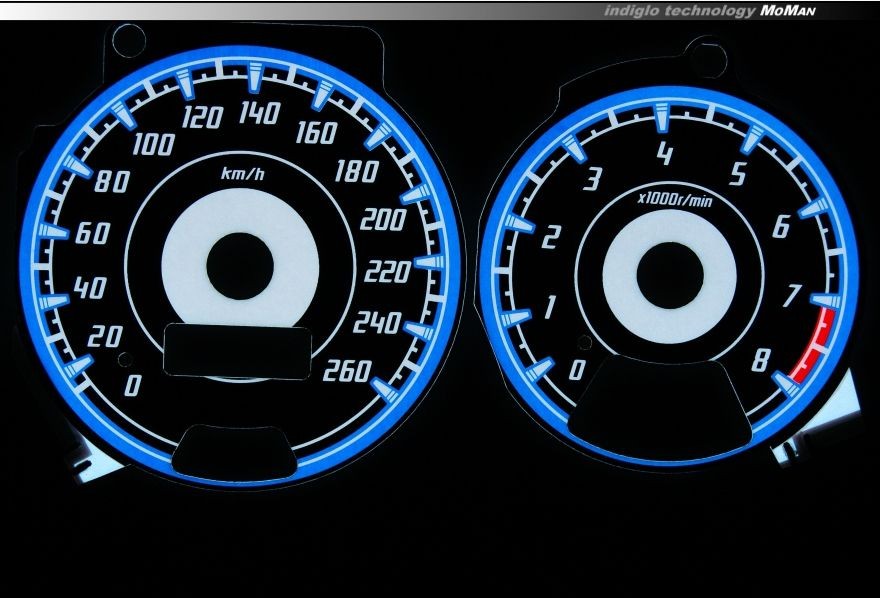Image resolution: width=880 pixels, height=598 pixels.
Task: Click the small mounting hole above speedometer
Action: tap(127, 40)
